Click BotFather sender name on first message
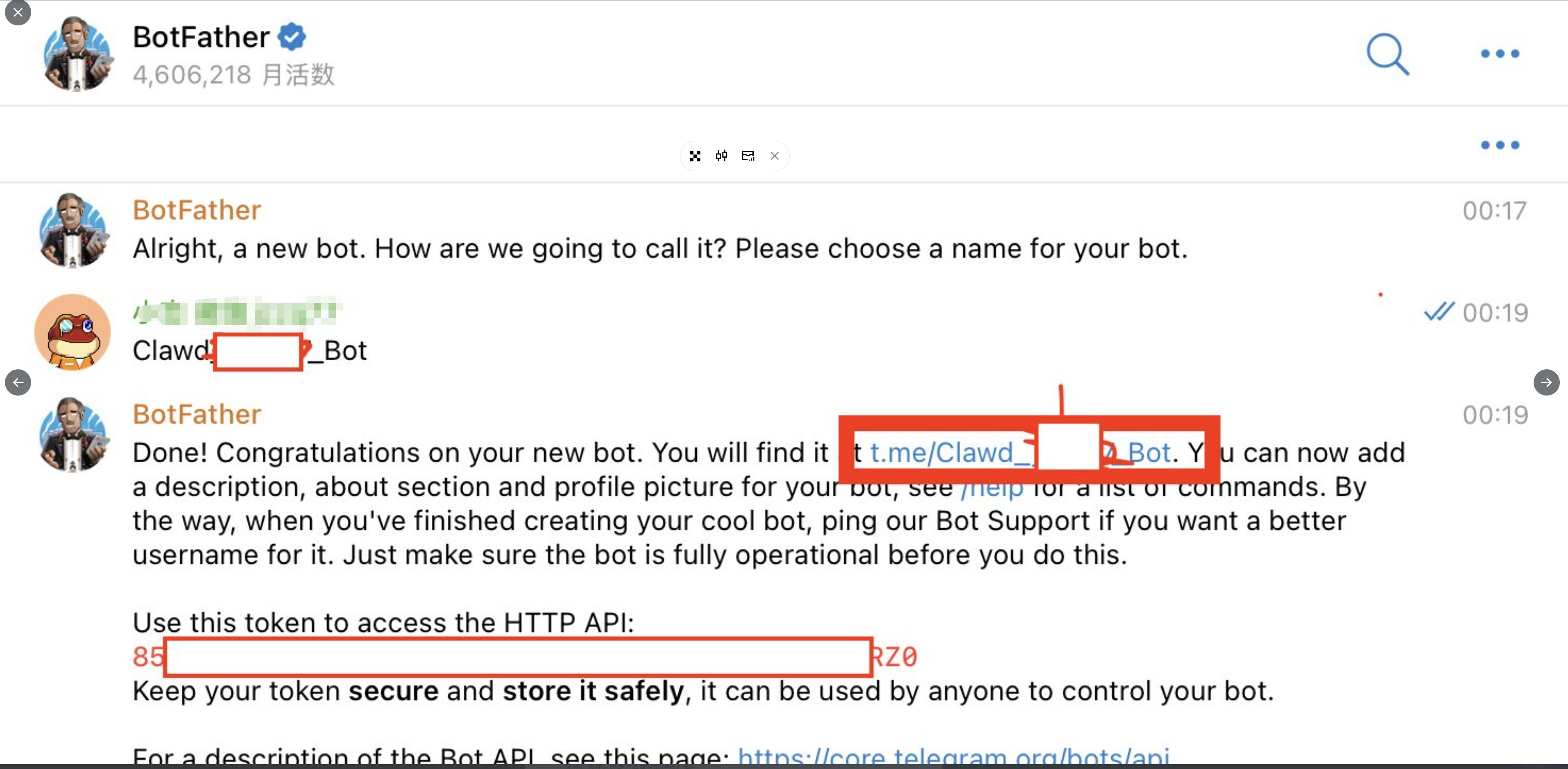This screenshot has height=769, width=1568. (197, 210)
